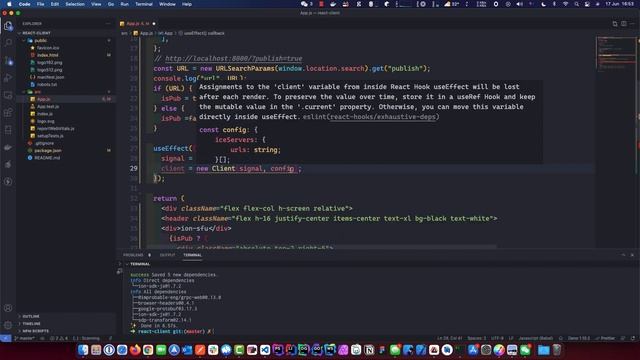Open App.test.js file
640x360 pixels.
click(x=48, y=107)
